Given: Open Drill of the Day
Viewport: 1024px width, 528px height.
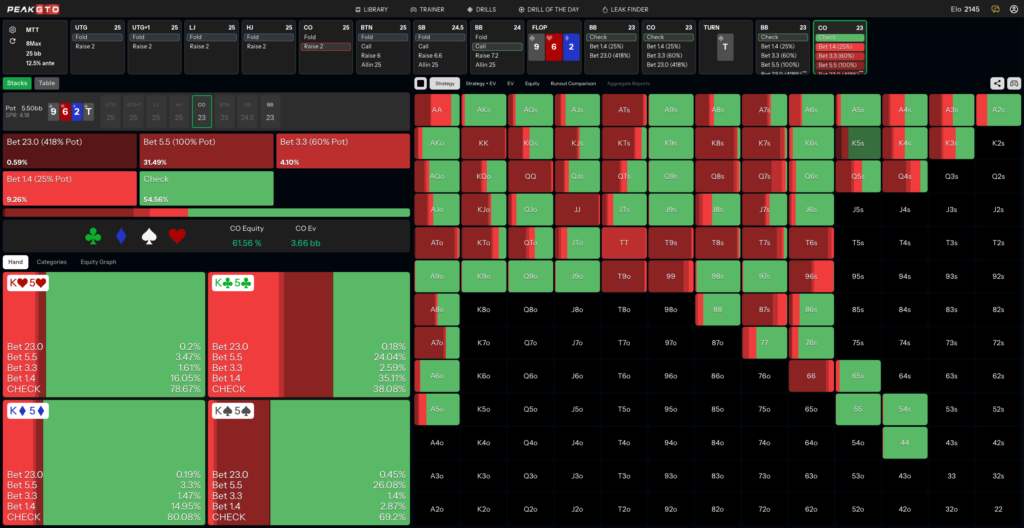Looking at the screenshot, I should [549, 9].
